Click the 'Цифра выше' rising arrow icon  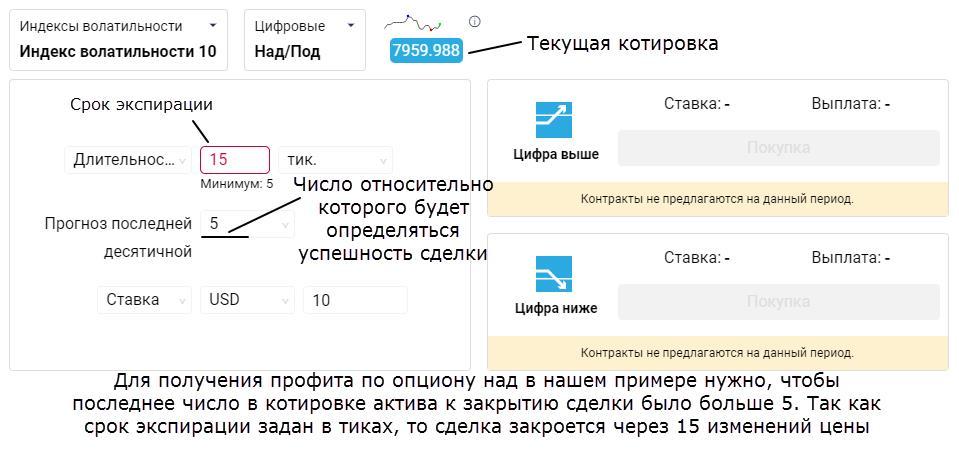click(554, 120)
